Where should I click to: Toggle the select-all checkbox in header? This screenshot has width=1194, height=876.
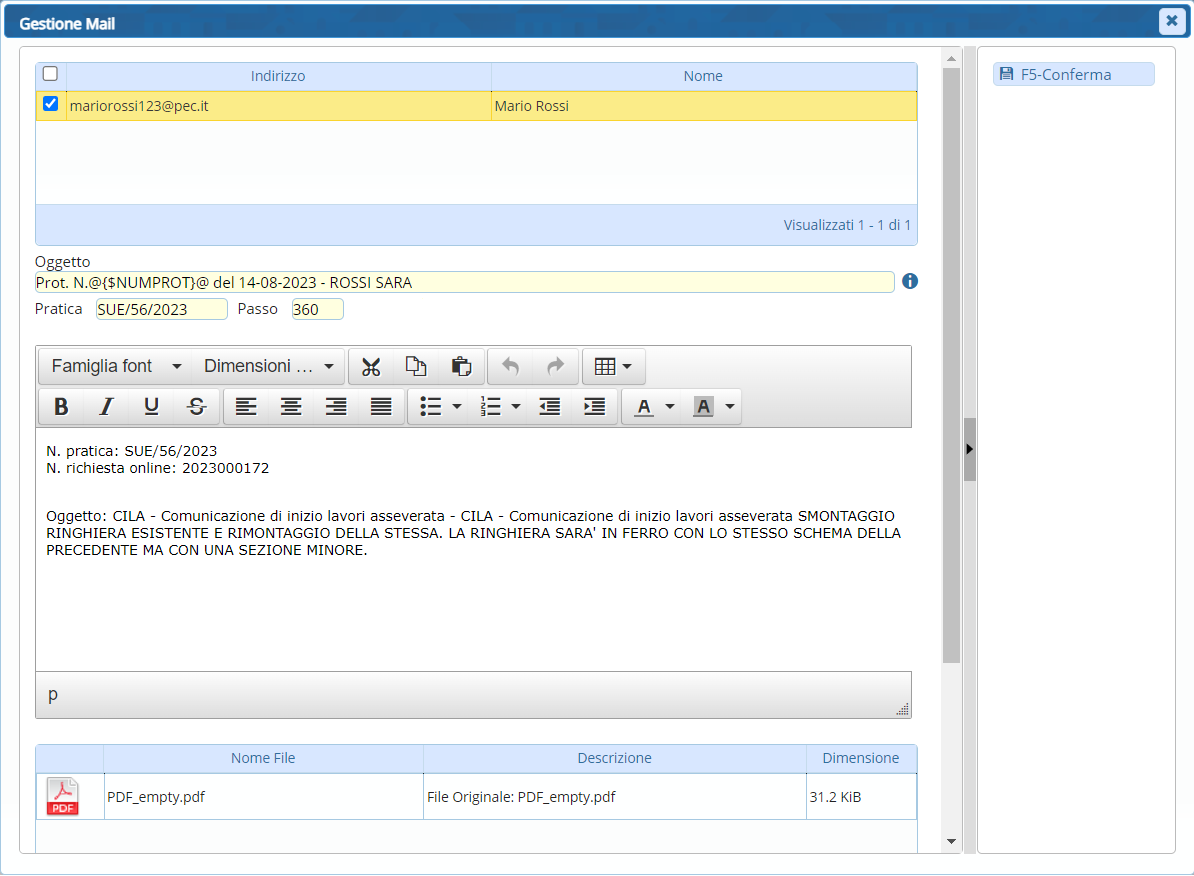pos(50,74)
